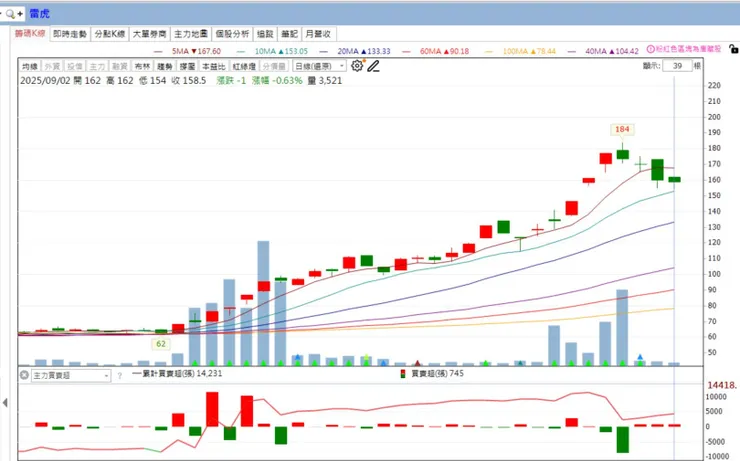740x461 pixels.
Task: Close the 主力買賣超 indicator panel
Action: pyautogui.click(x=24, y=375)
